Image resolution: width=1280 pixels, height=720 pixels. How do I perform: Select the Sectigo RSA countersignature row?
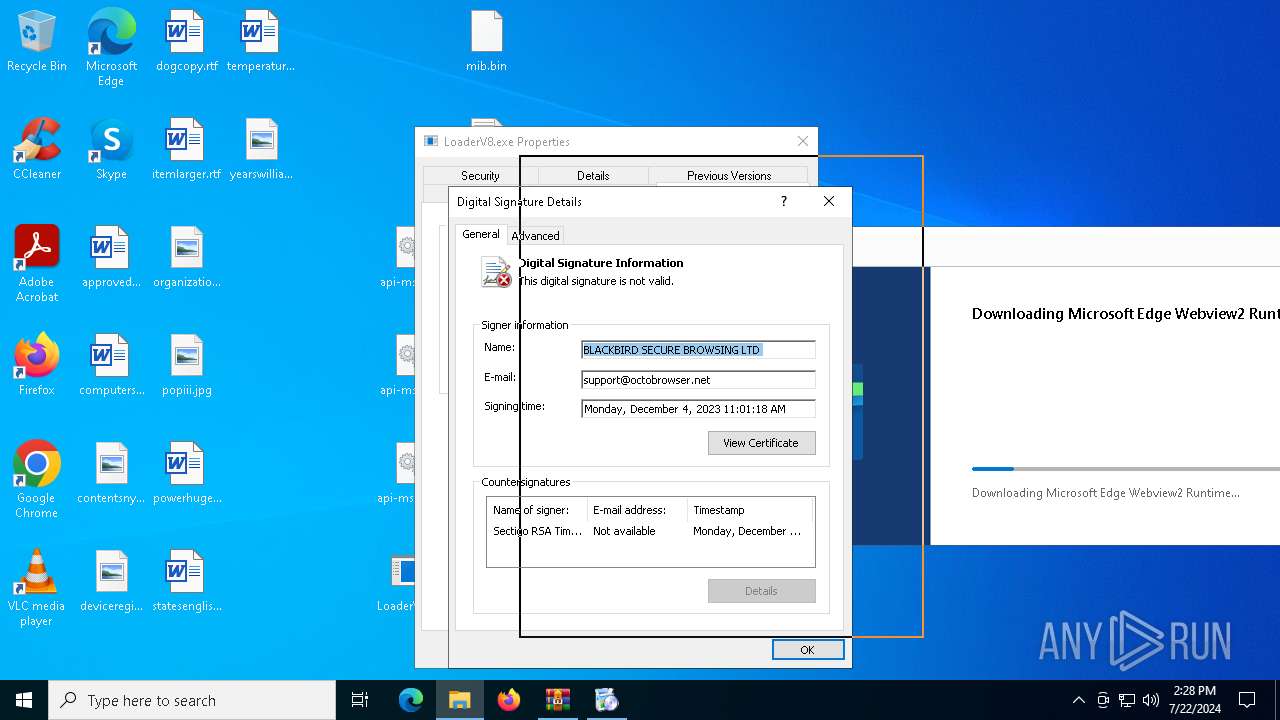[650, 531]
